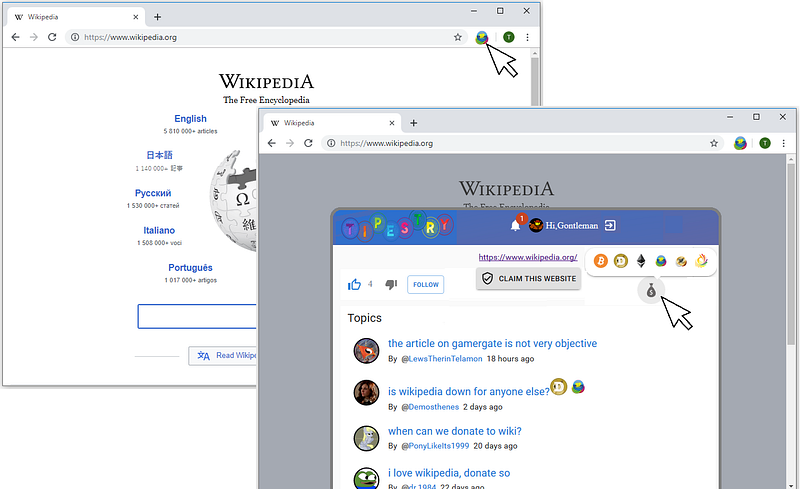
Task: Click 'Hi,Gontleman' greeting text
Action: point(572,225)
